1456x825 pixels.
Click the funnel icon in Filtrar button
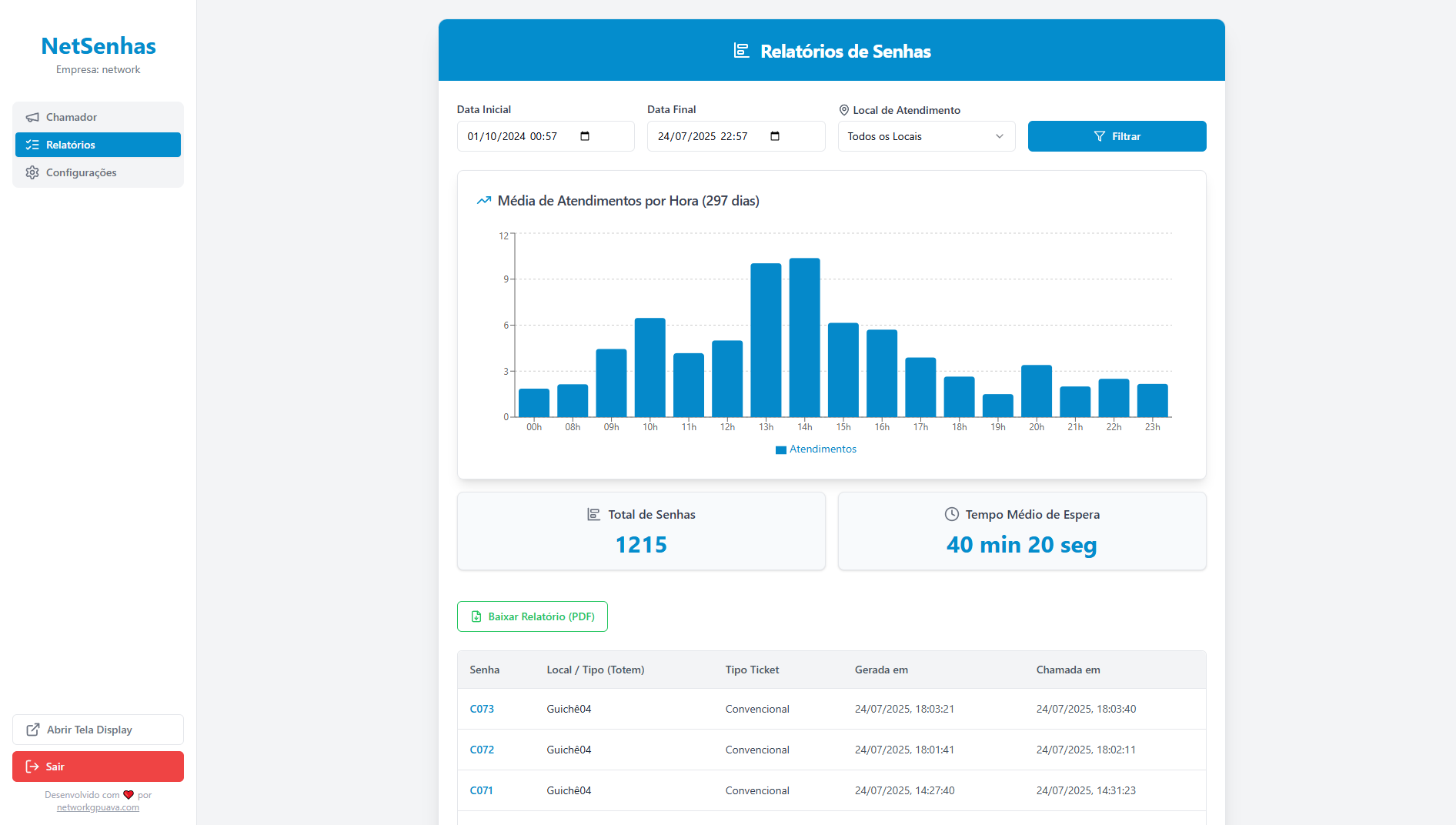pyautogui.click(x=1100, y=136)
